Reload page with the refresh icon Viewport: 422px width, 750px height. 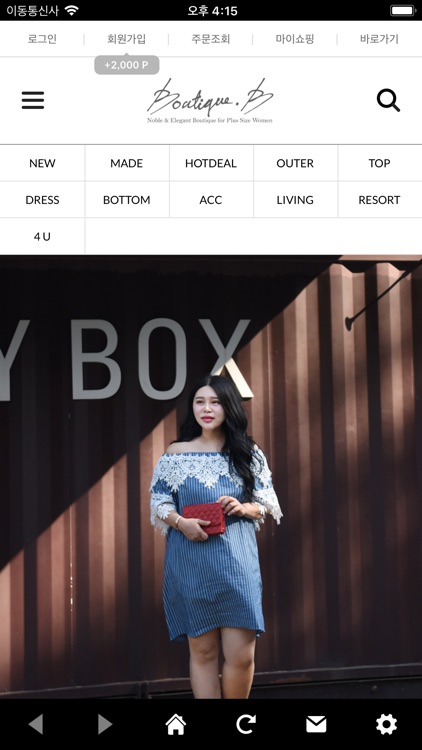(x=246, y=724)
